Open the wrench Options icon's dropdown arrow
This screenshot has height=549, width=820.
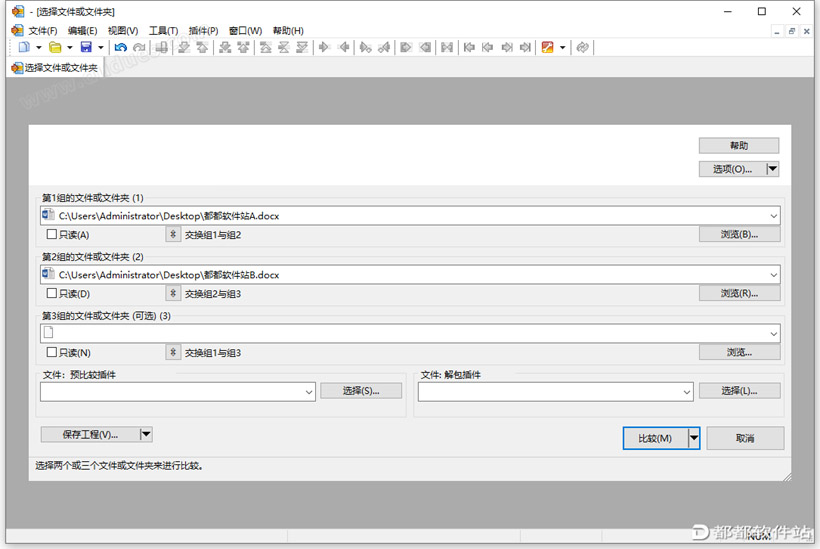563,48
